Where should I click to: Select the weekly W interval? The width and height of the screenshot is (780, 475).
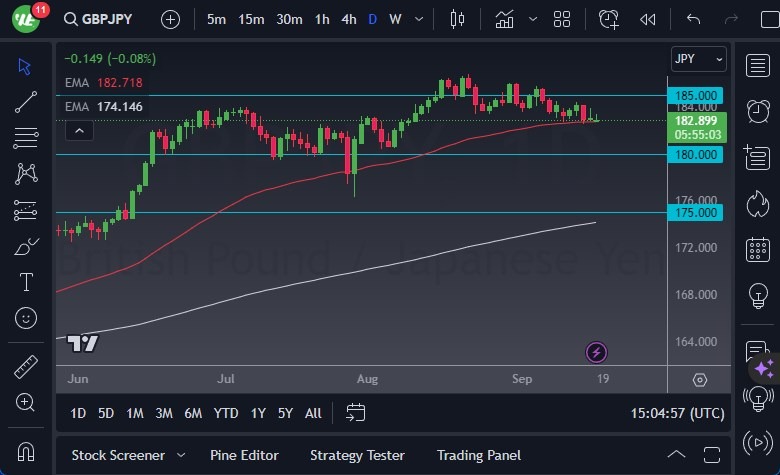(x=395, y=19)
